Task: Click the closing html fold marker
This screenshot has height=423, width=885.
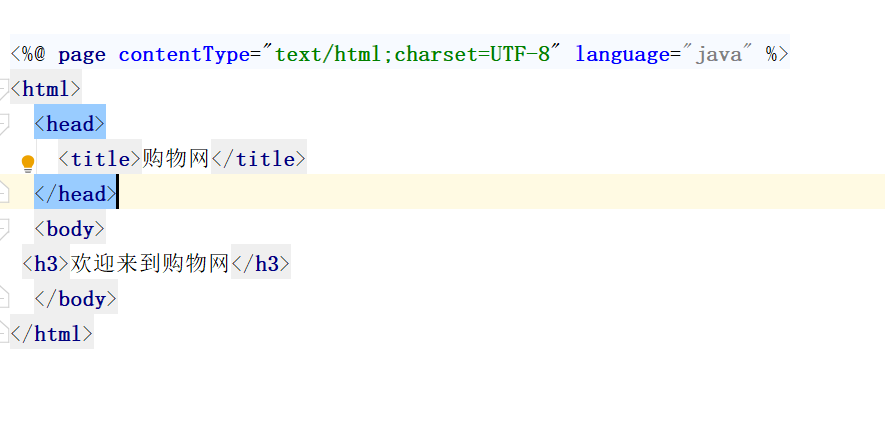Action: tap(3, 332)
